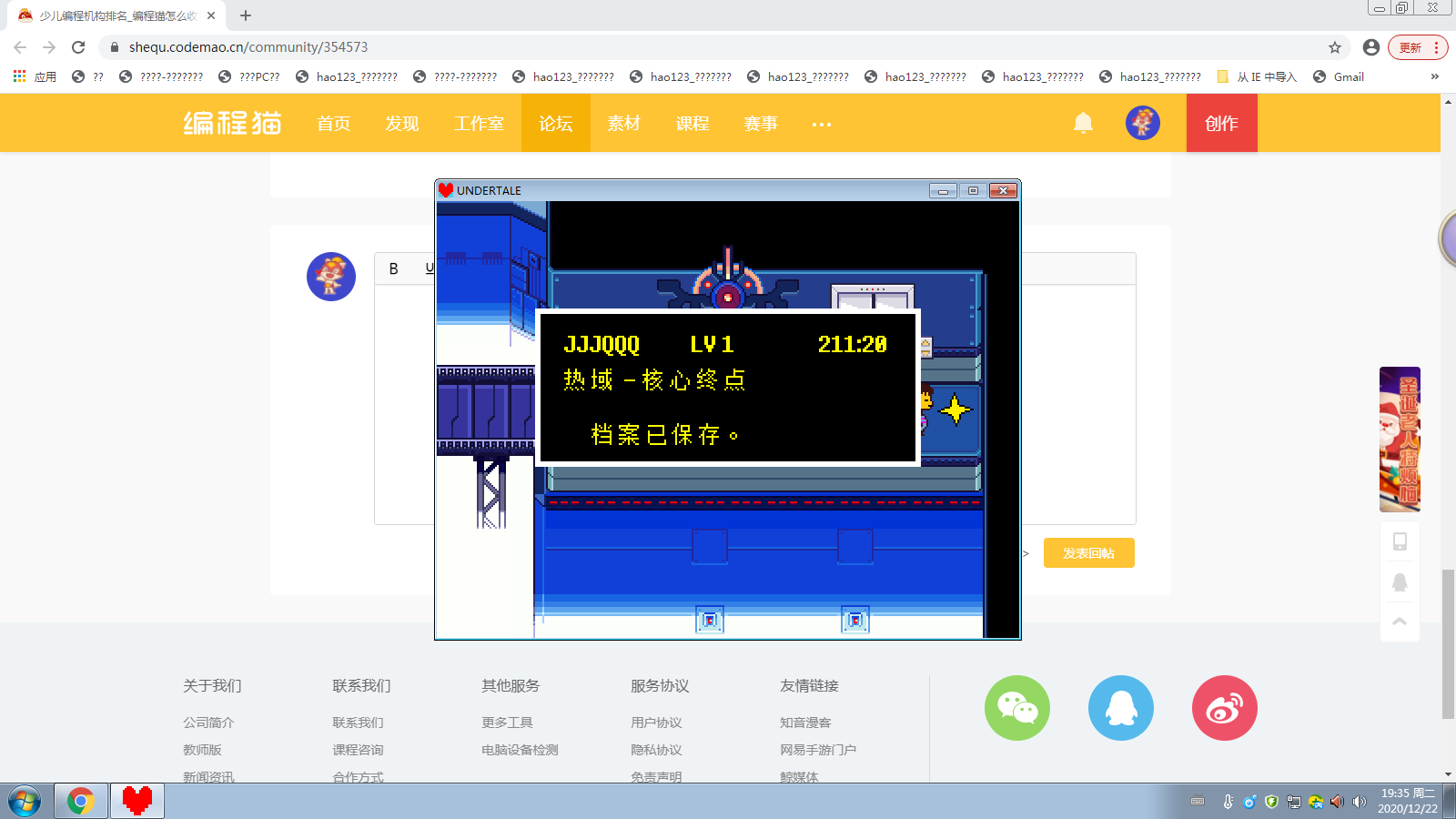Click the 编程猫 logo in the header
Image resolution: width=1456 pixels, height=819 pixels.
pyautogui.click(x=232, y=123)
